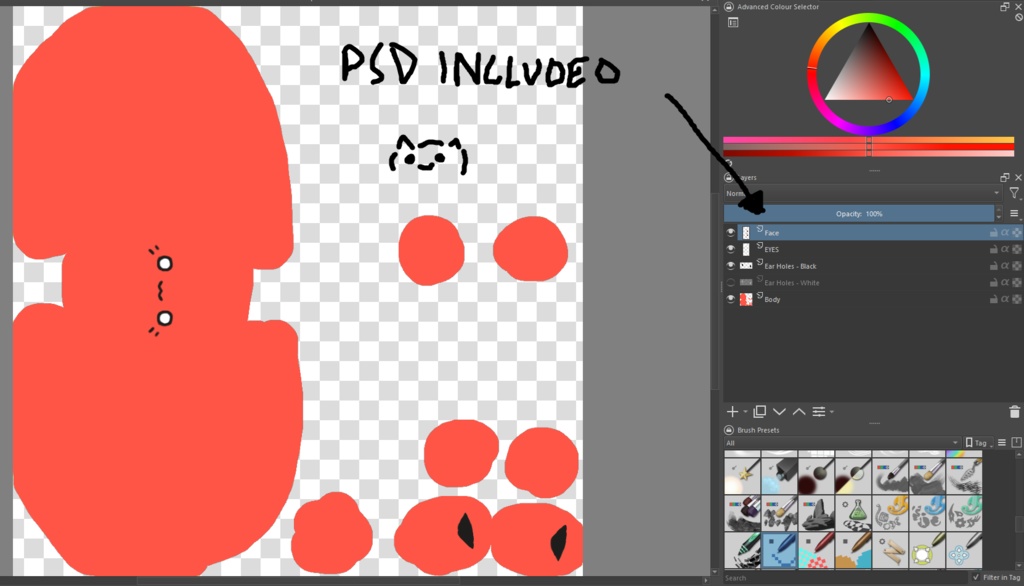Float the Advanced Colour Selector docker

(x=1004, y=7)
